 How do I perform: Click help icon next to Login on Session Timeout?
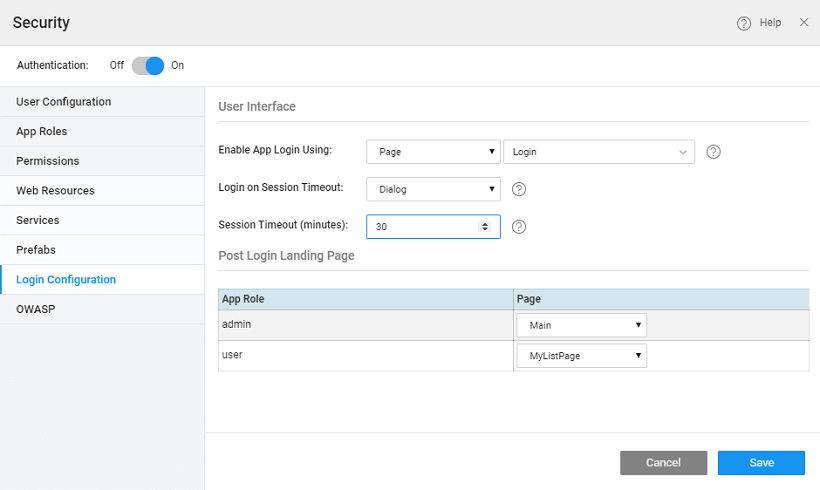(x=519, y=189)
